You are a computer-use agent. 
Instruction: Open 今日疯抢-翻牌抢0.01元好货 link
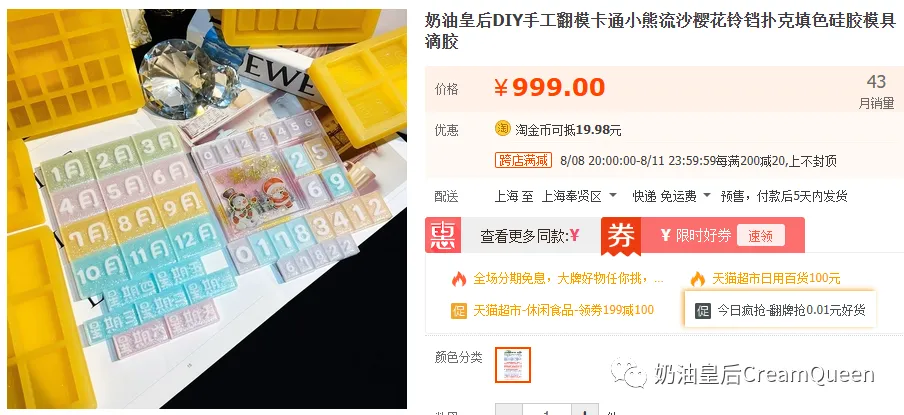tap(791, 310)
